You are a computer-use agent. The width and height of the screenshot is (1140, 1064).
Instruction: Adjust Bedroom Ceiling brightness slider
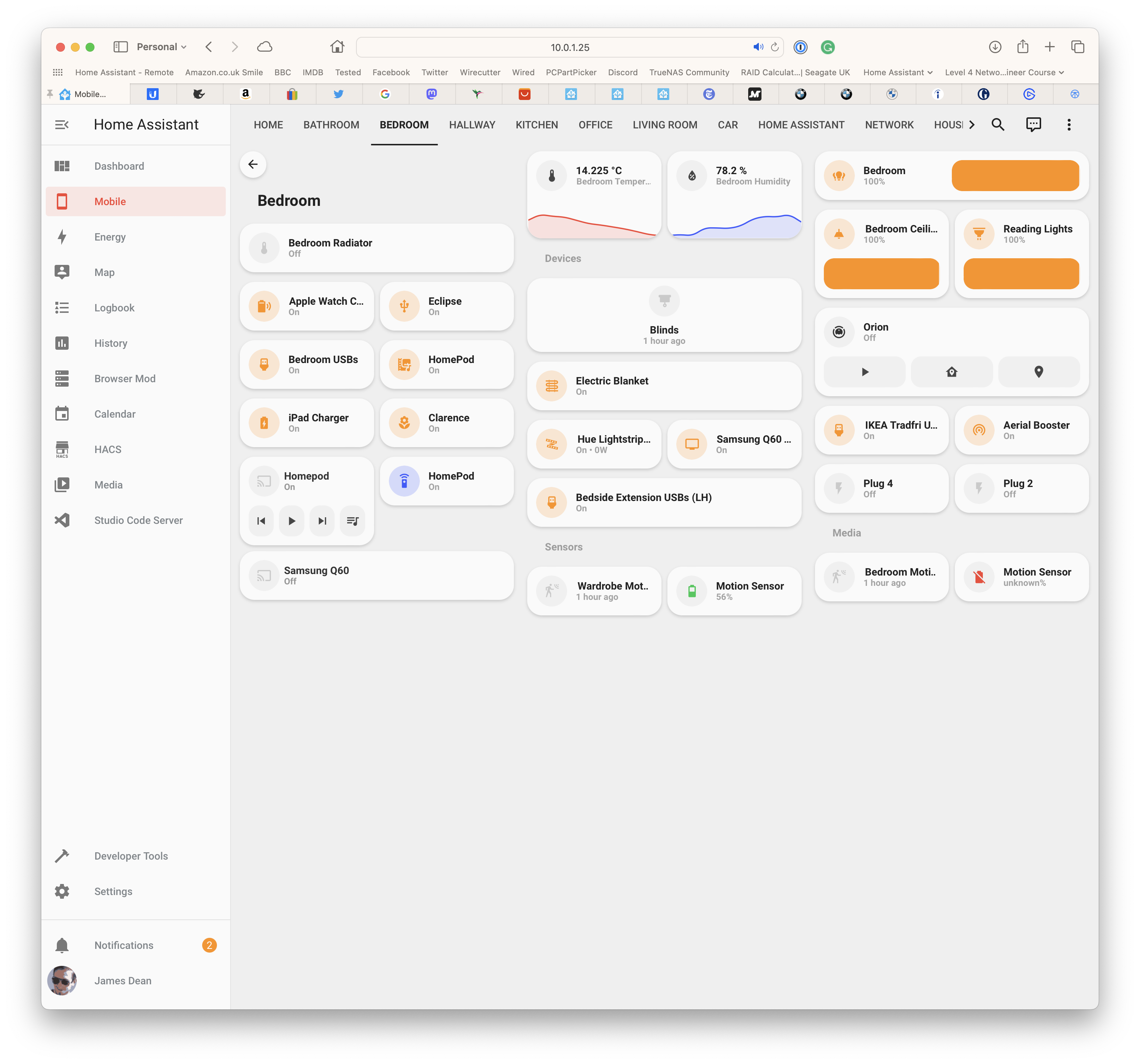pos(881,274)
